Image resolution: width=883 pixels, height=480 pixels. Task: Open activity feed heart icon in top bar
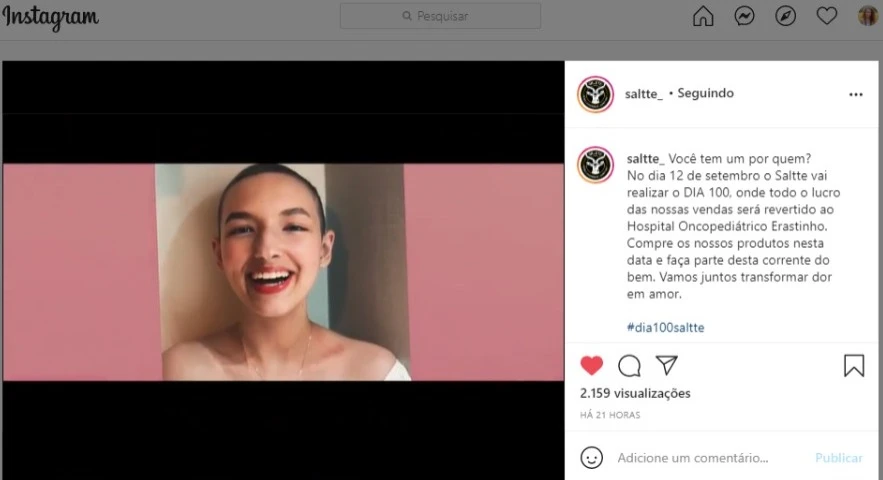coord(826,16)
